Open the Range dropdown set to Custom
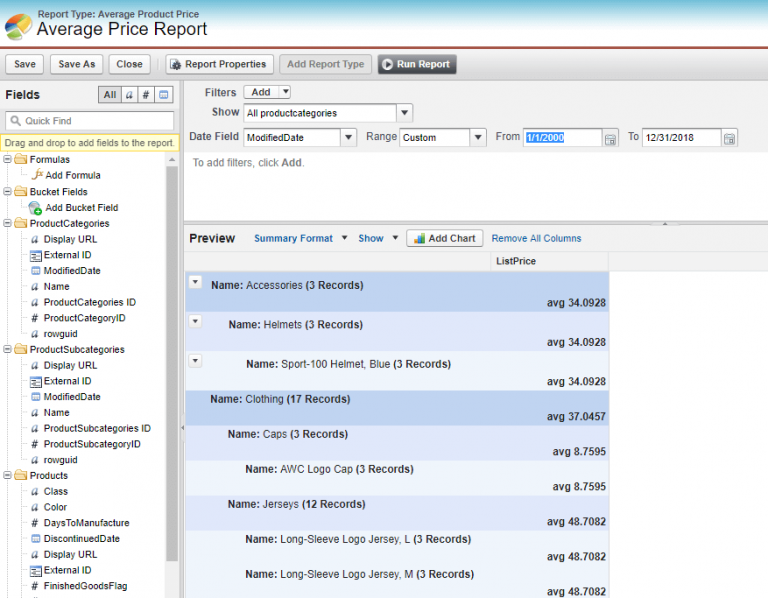The width and height of the screenshot is (768, 598). (478, 138)
